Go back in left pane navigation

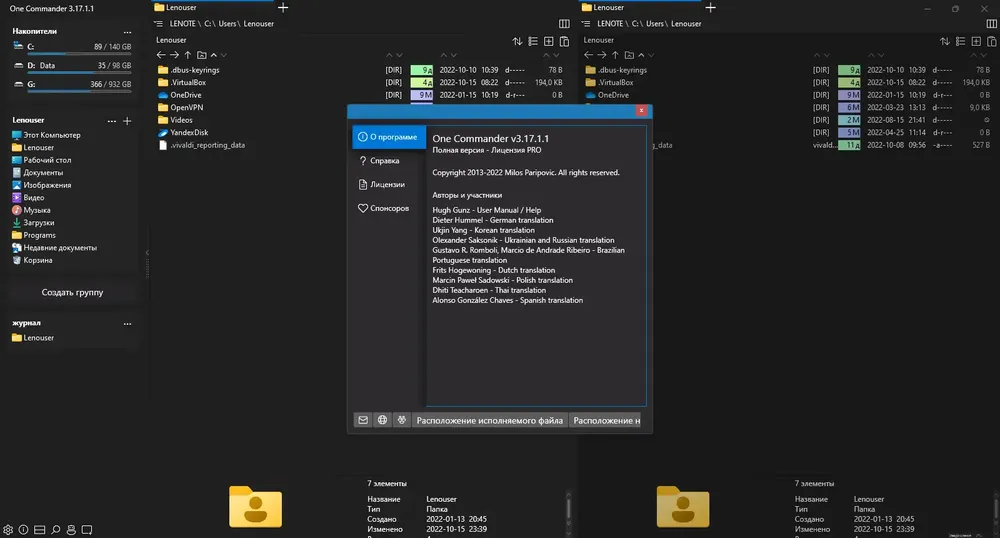pos(161,55)
